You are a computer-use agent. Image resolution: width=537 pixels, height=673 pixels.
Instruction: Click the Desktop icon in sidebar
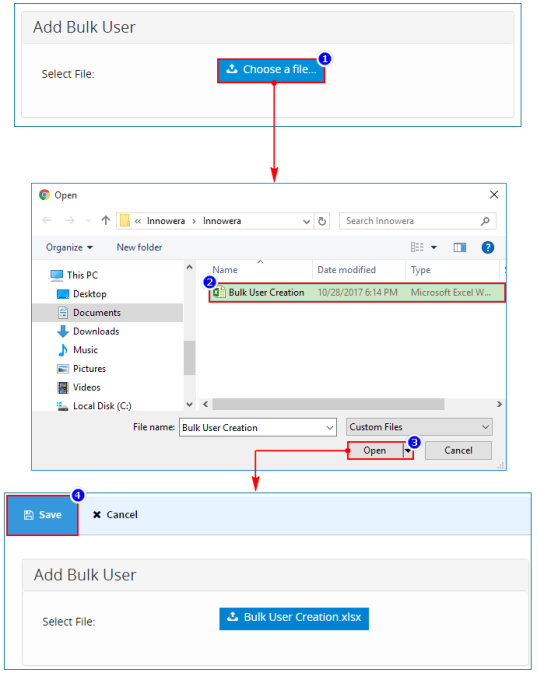click(x=63, y=294)
